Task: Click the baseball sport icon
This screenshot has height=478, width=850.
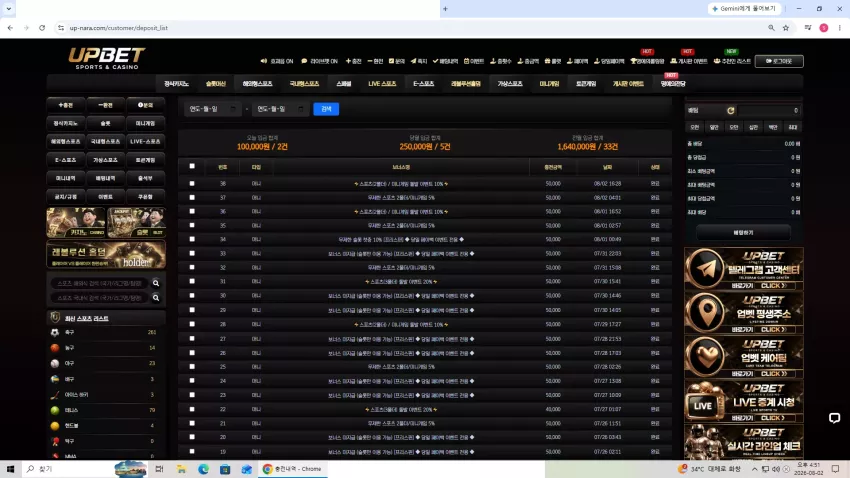Action: point(55,363)
